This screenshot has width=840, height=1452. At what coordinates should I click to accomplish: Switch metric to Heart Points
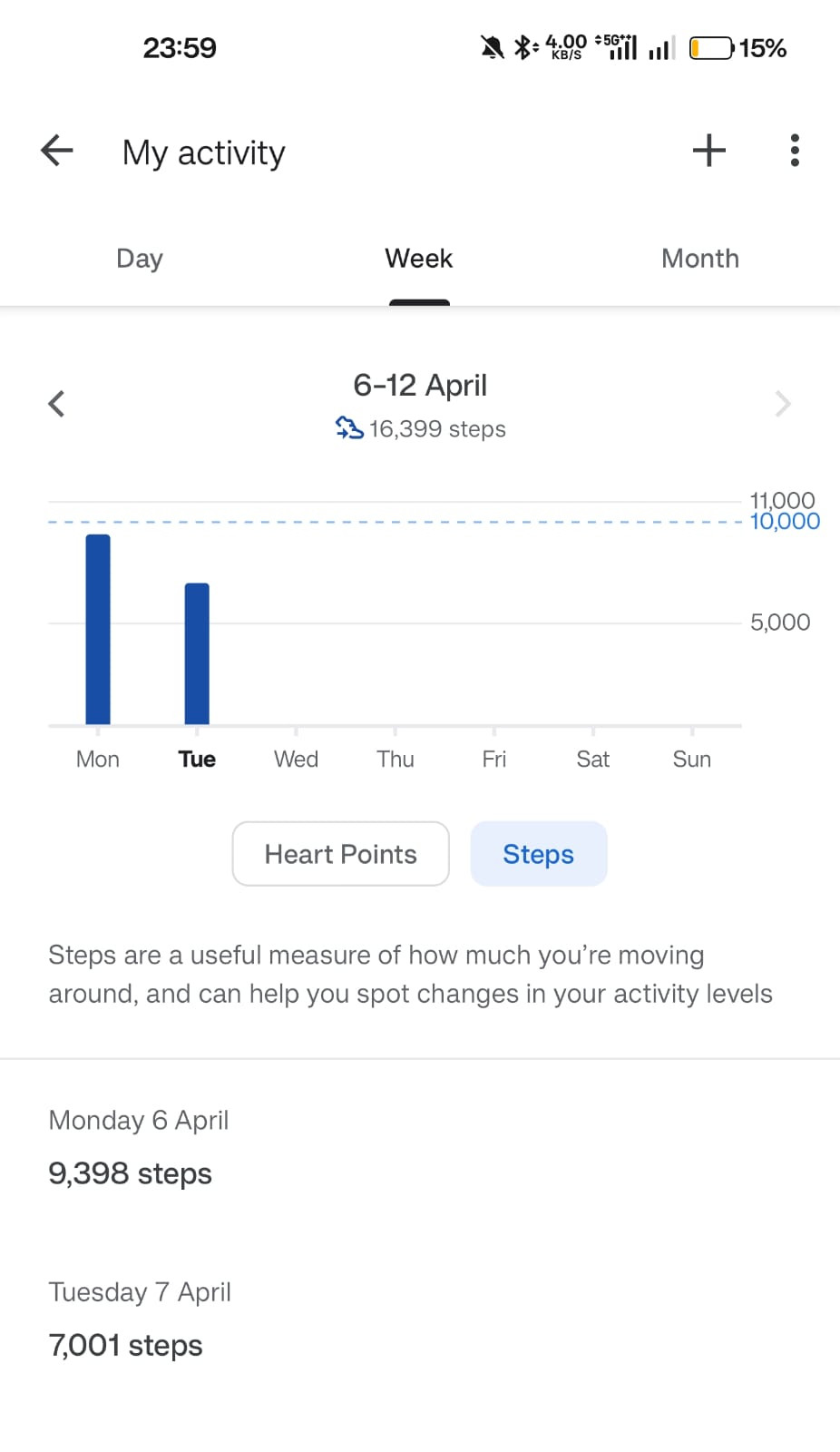341,854
